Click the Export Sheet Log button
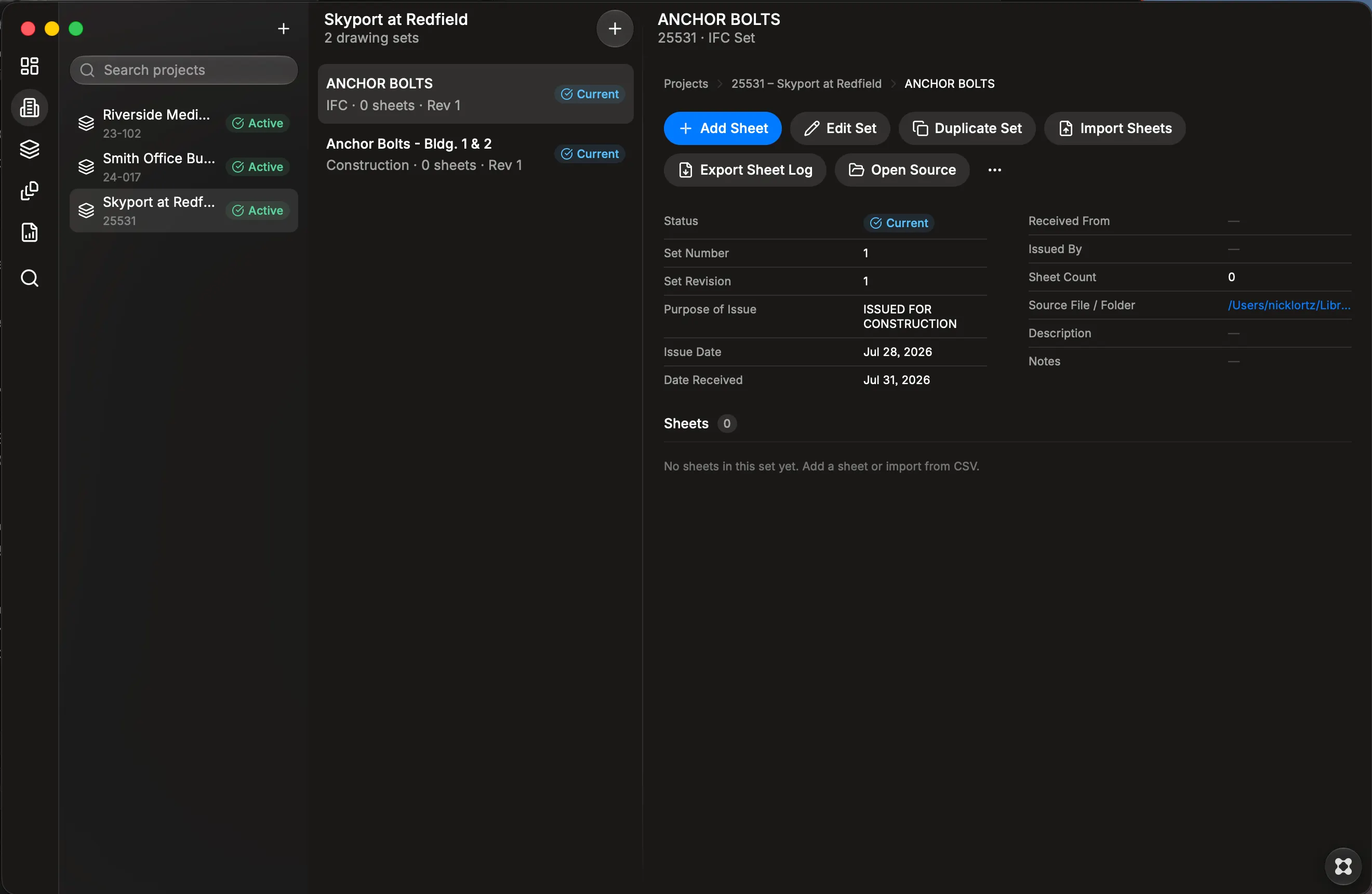 coord(745,169)
